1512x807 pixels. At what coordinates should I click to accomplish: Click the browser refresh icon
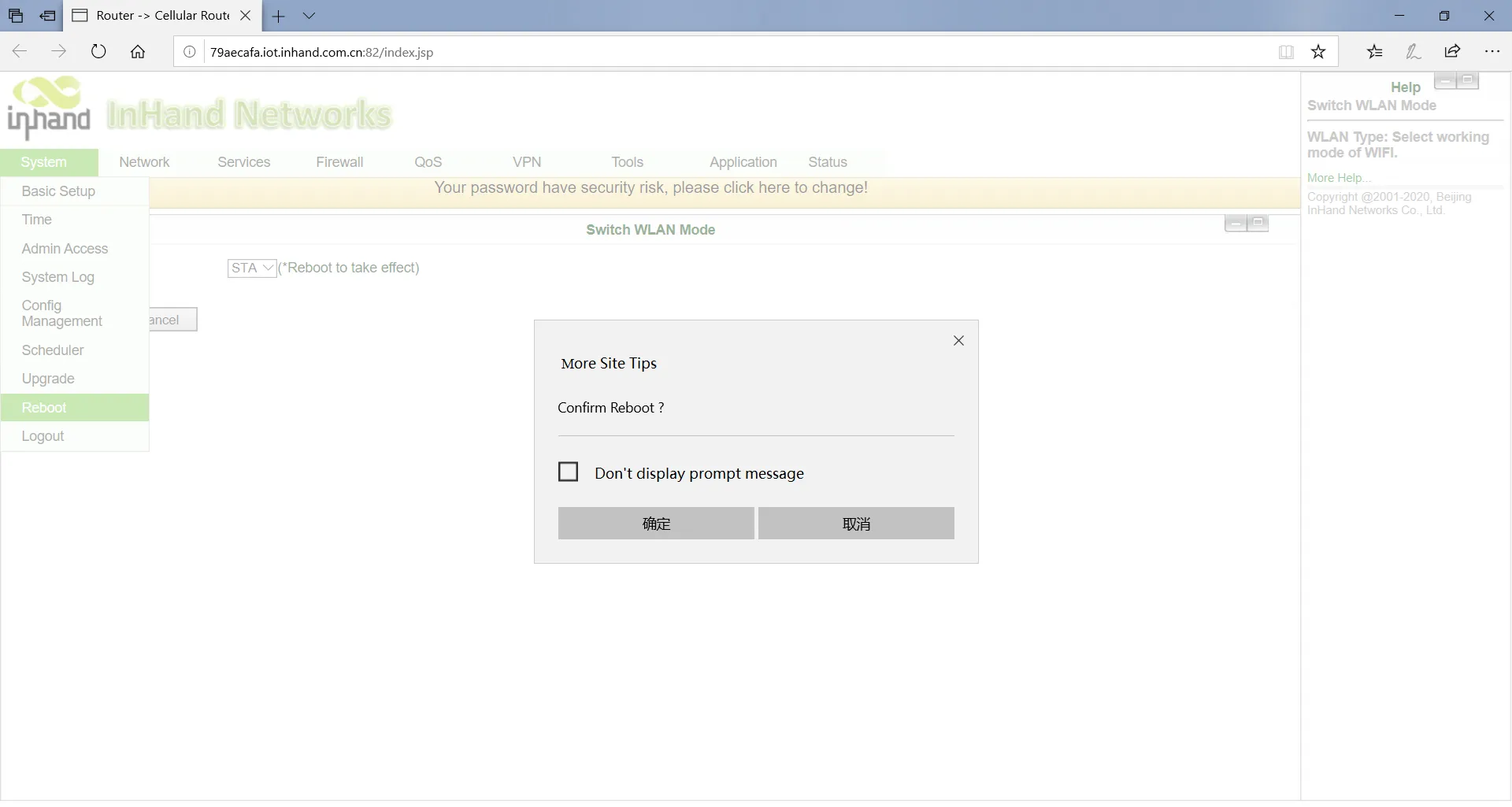[x=98, y=52]
